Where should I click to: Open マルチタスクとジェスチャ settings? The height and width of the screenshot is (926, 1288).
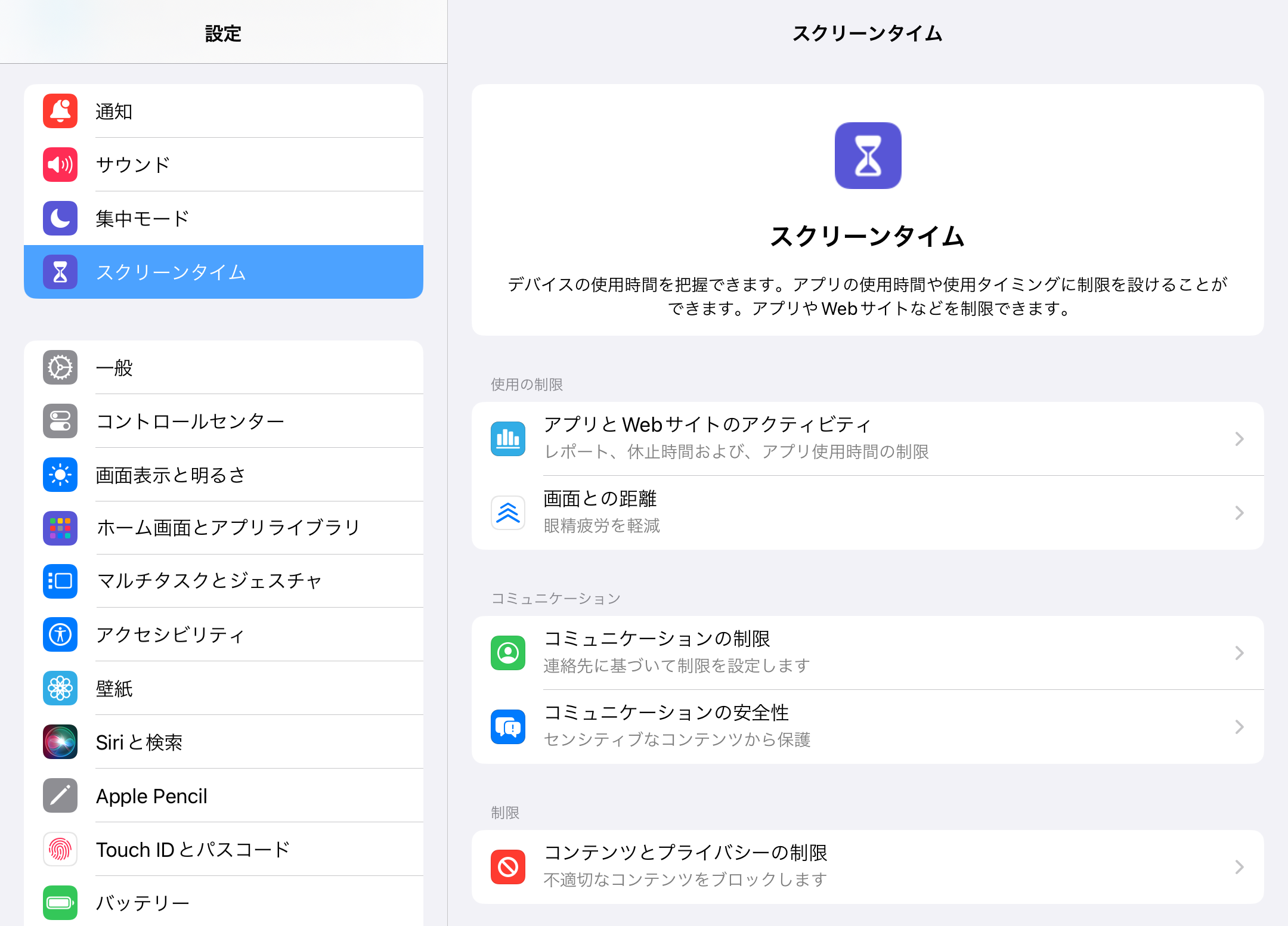pos(224,581)
